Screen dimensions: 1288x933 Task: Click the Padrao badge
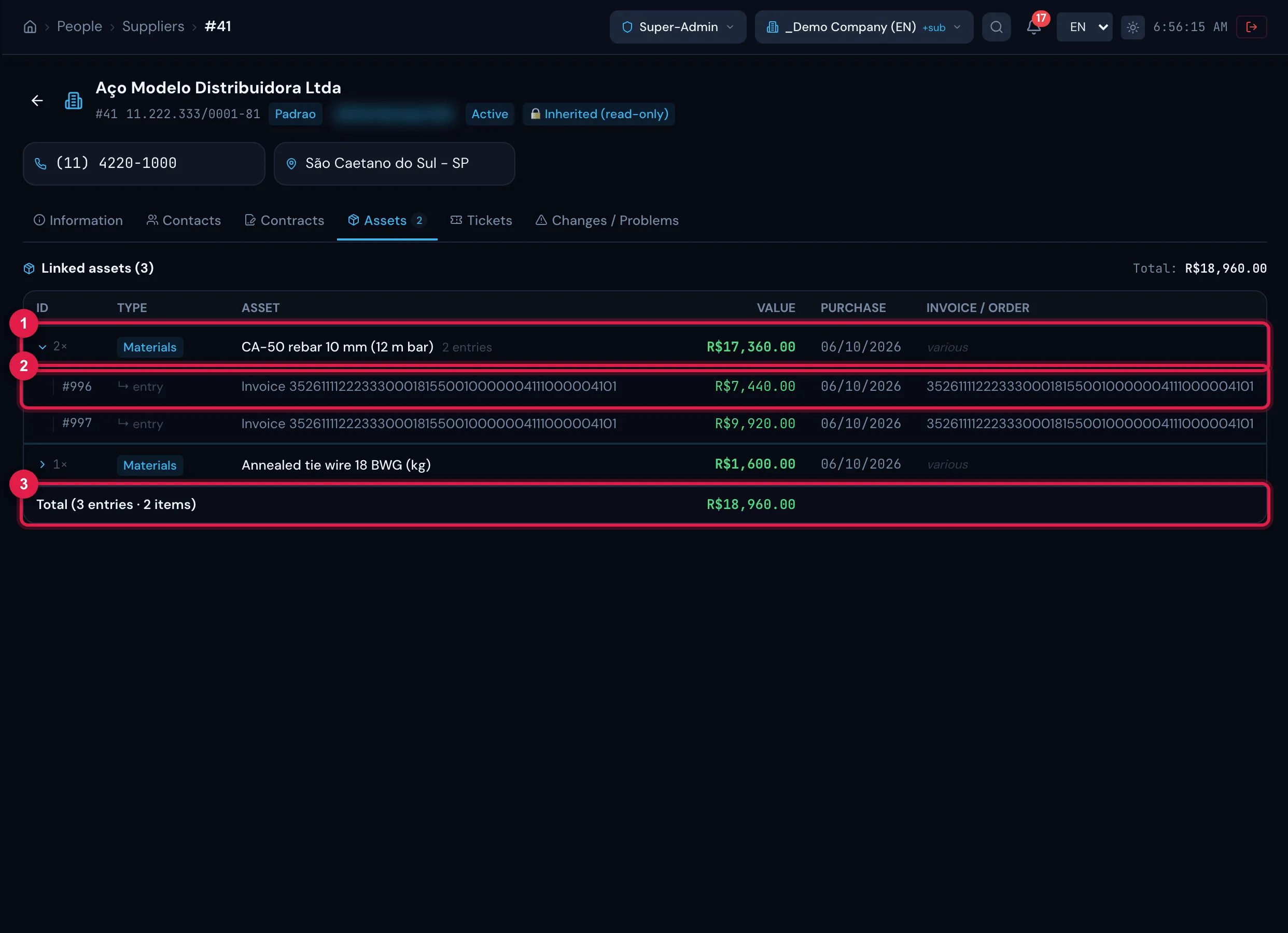(x=296, y=114)
